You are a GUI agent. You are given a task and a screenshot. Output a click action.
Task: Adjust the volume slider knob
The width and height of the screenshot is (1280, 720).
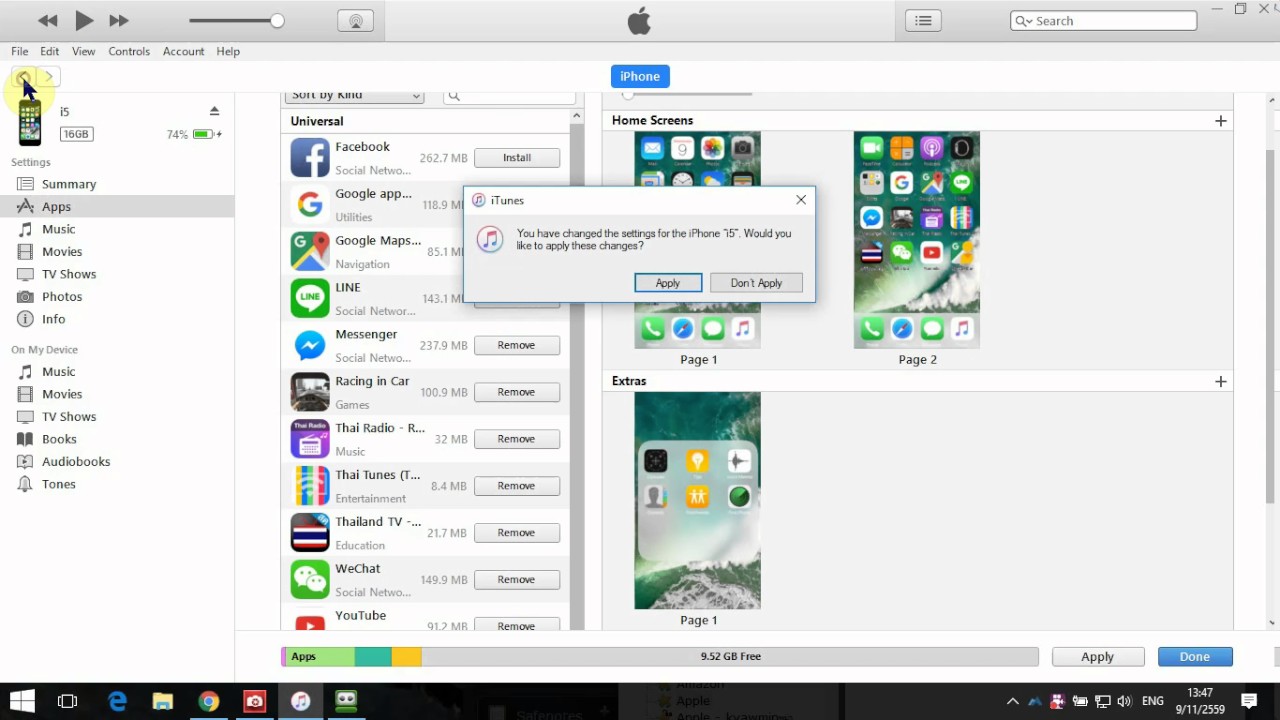coord(277,20)
